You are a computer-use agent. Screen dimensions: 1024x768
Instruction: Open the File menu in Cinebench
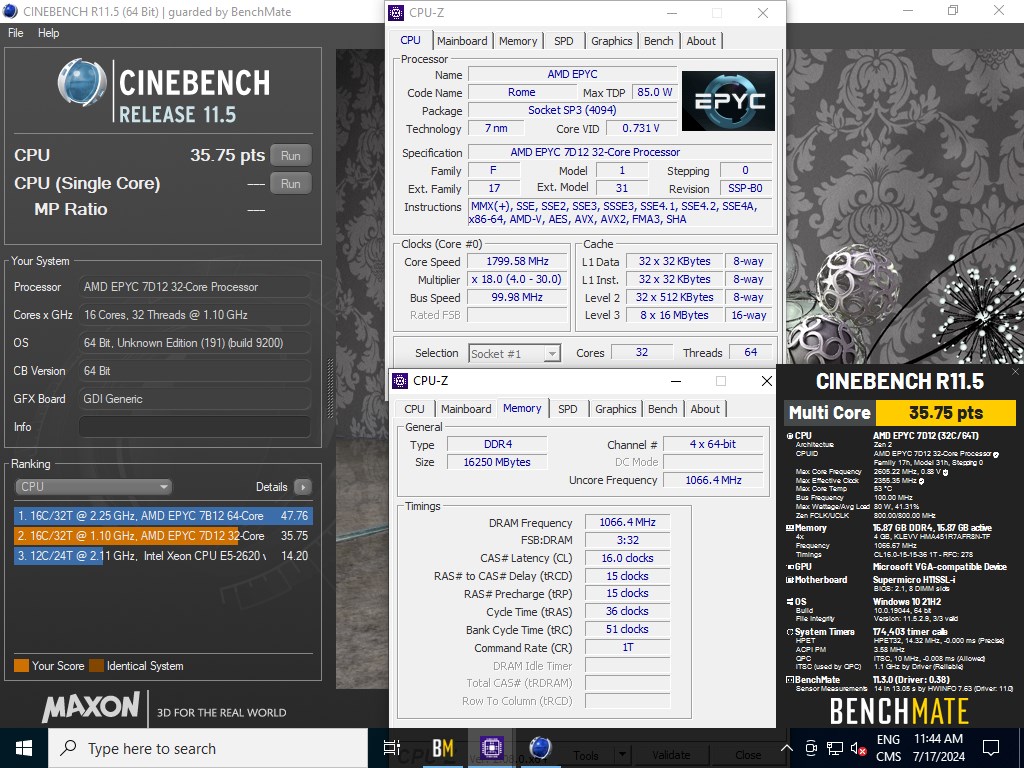point(16,33)
